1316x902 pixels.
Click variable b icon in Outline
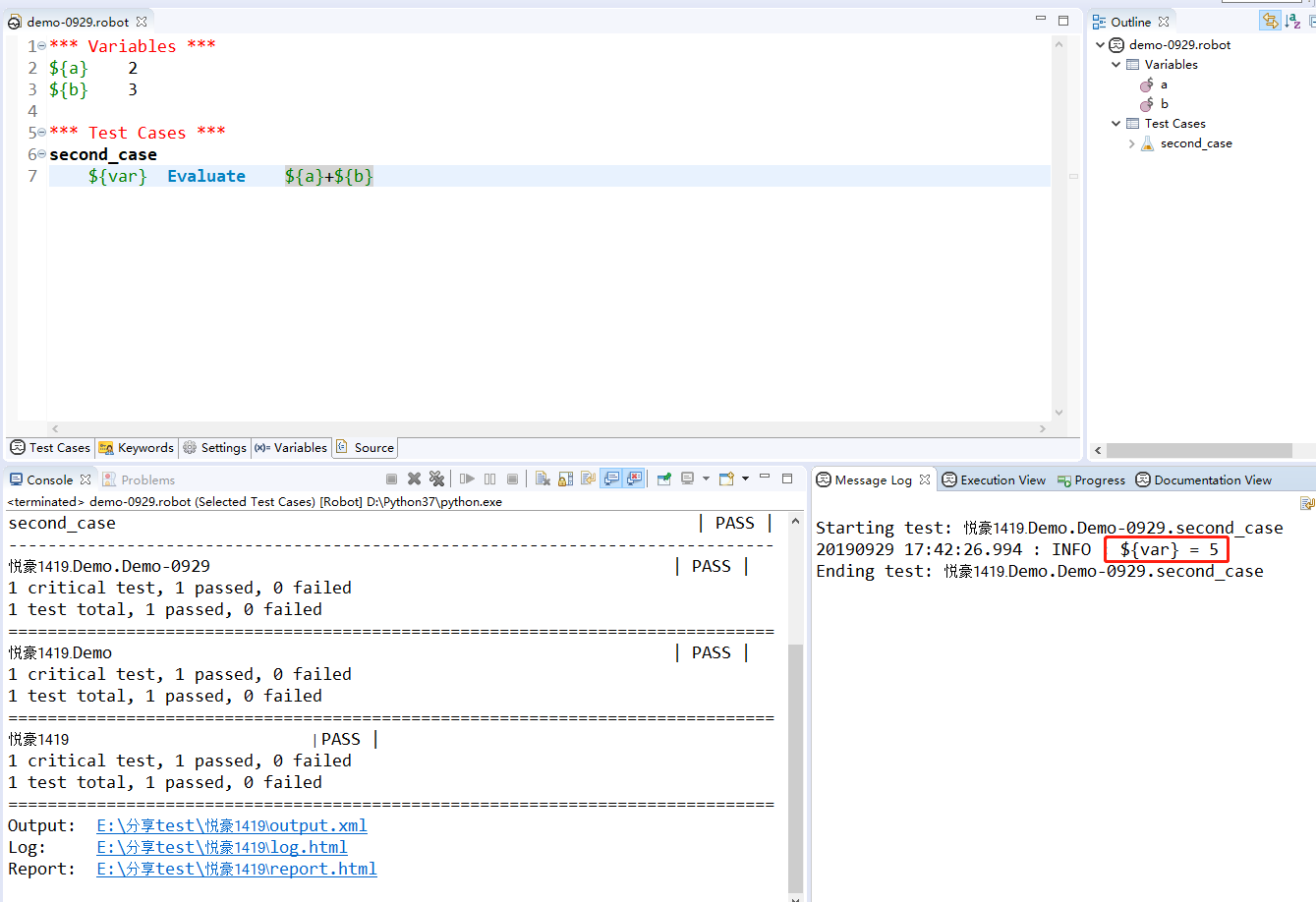[x=1146, y=104]
